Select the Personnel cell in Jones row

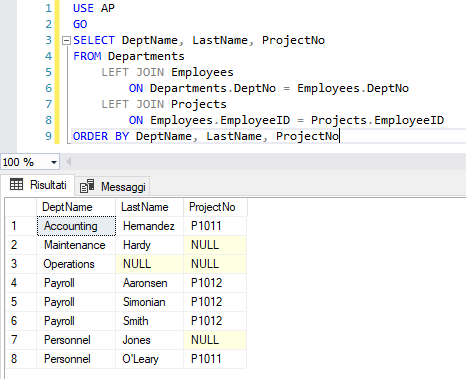click(76, 340)
